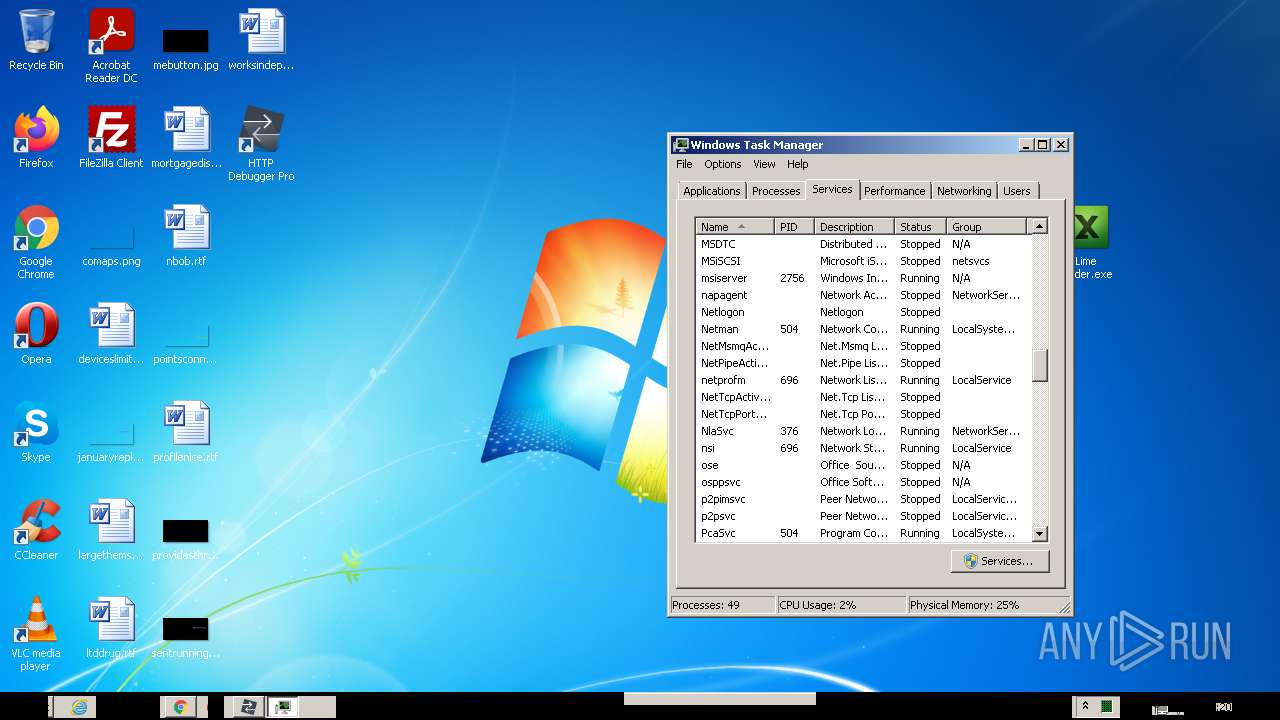Open VLC media player shortcut
1280x720 pixels.
pyautogui.click(x=36, y=634)
